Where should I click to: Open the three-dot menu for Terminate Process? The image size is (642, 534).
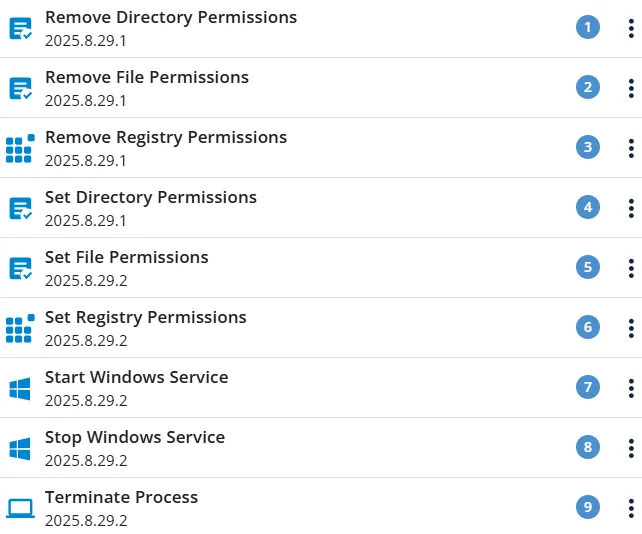pyautogui.click(x=631, y=508)
